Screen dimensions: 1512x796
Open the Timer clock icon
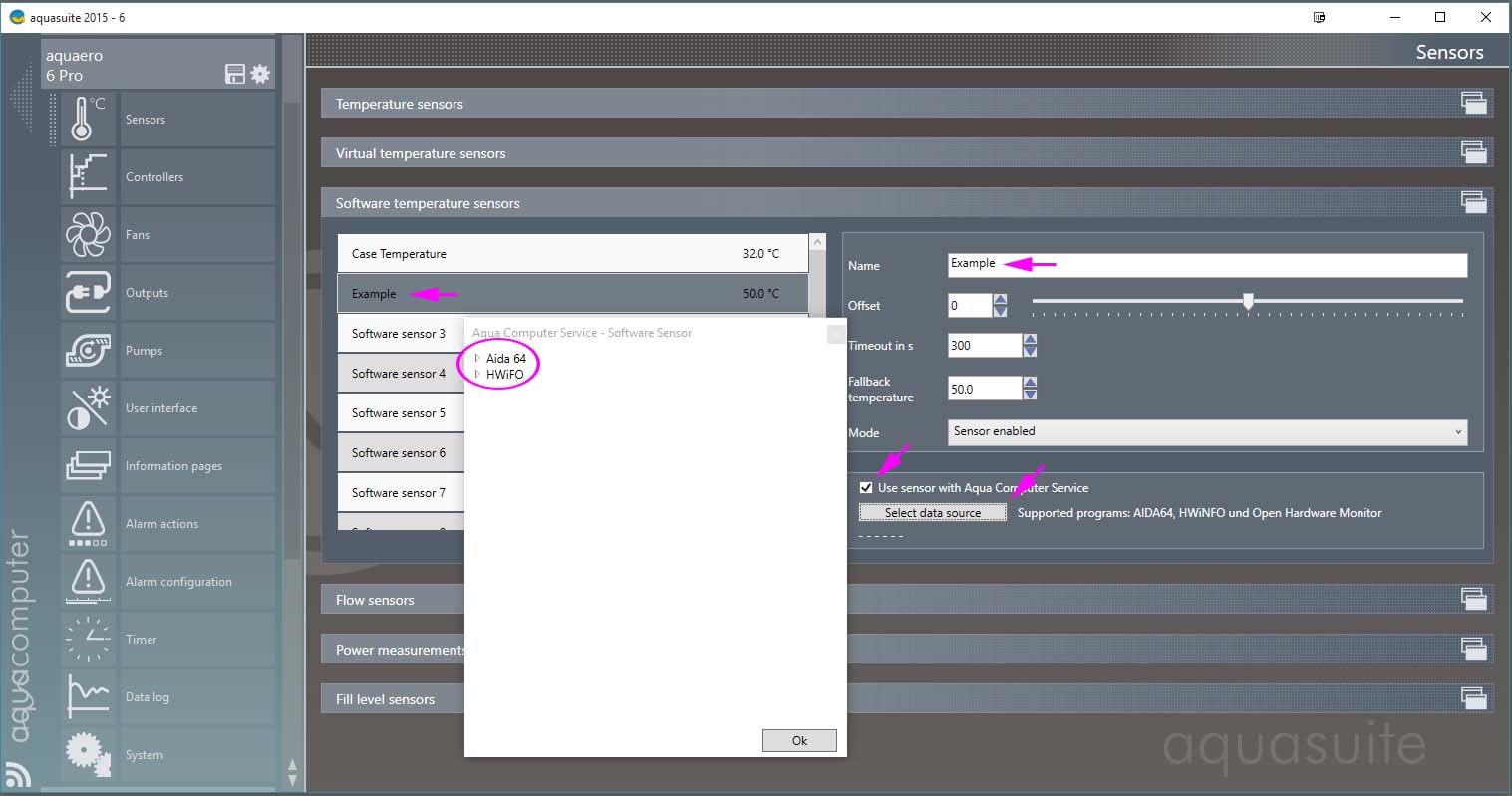coord(88,640)
